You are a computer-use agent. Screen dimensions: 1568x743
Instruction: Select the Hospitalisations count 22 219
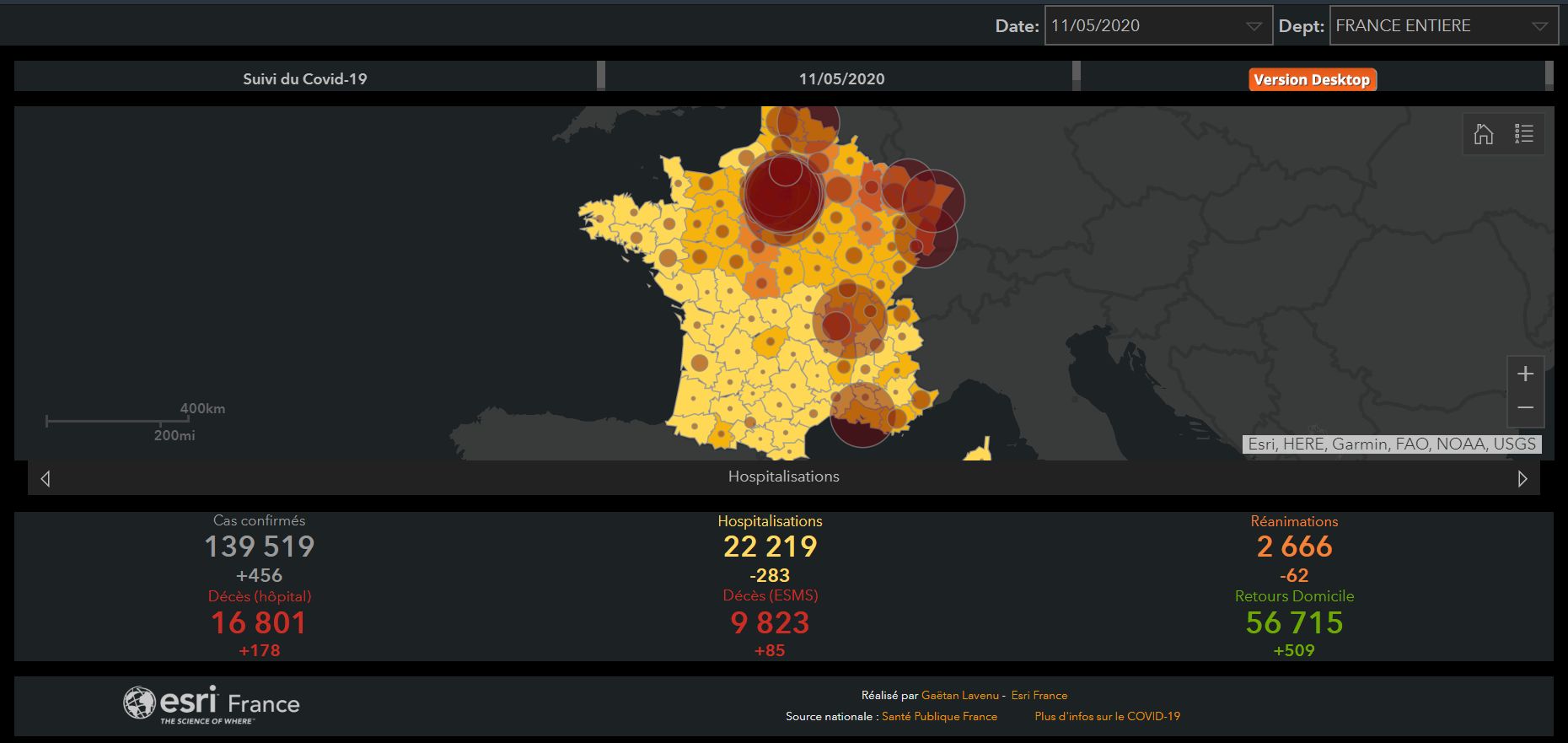(770, 547)
